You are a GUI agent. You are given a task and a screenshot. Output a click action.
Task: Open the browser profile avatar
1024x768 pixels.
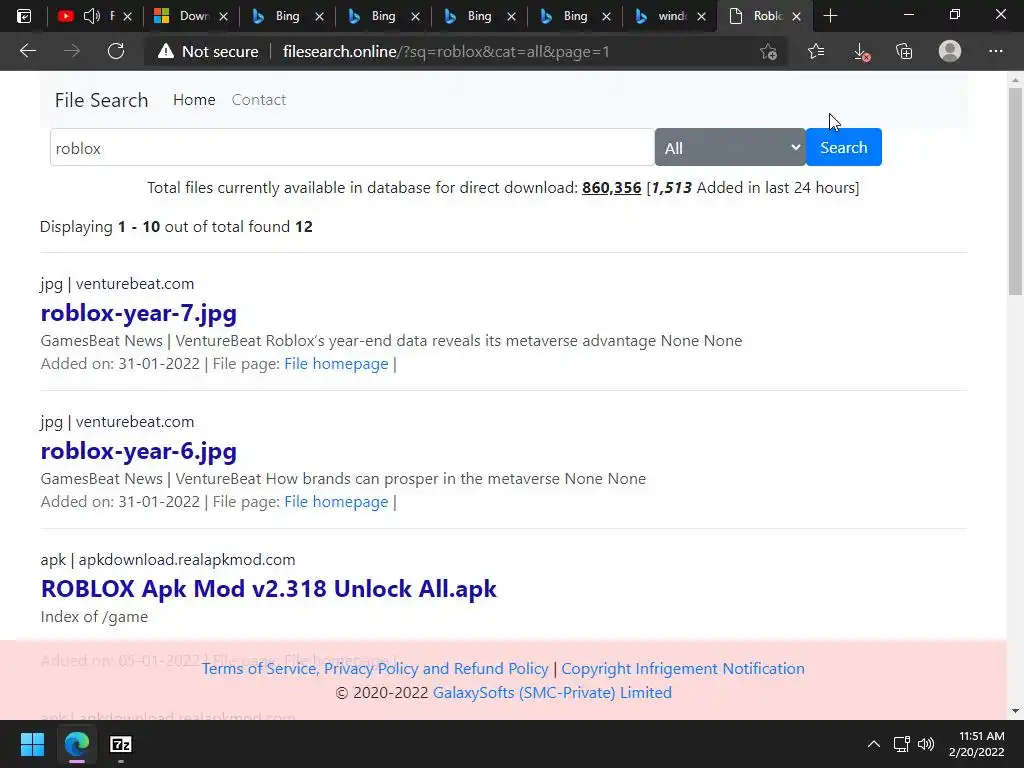tap(950, 51)
